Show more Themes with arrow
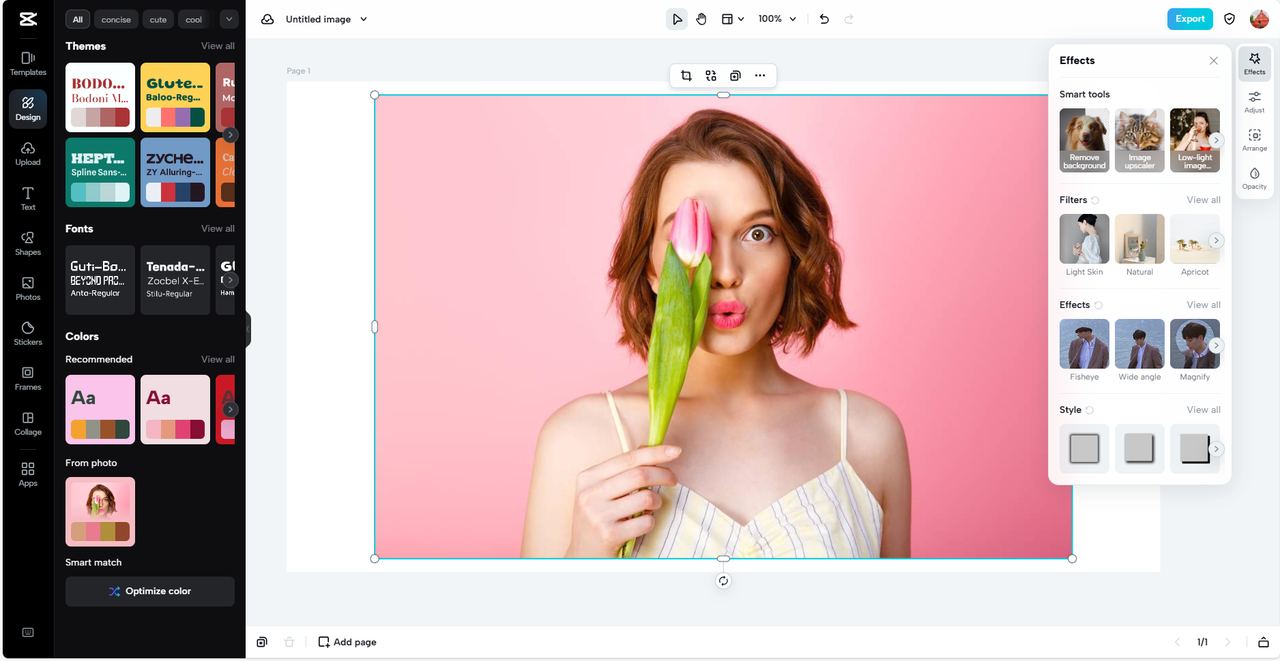 point(230,135)
